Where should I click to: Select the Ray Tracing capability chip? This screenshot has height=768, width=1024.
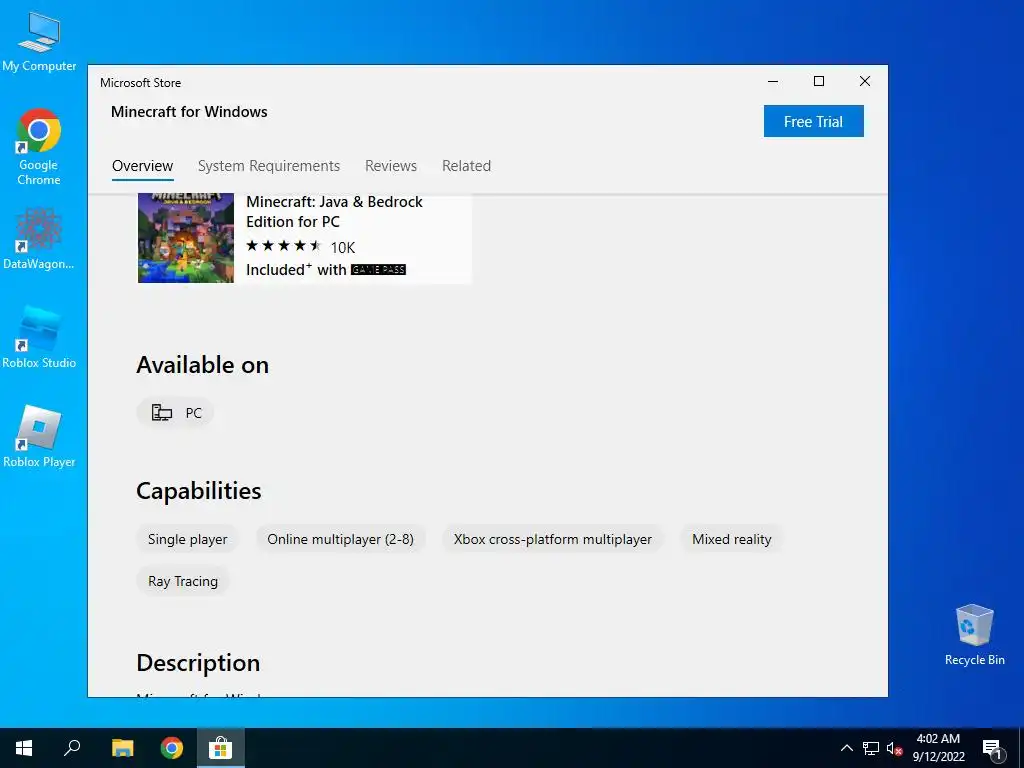coord(183,581)
